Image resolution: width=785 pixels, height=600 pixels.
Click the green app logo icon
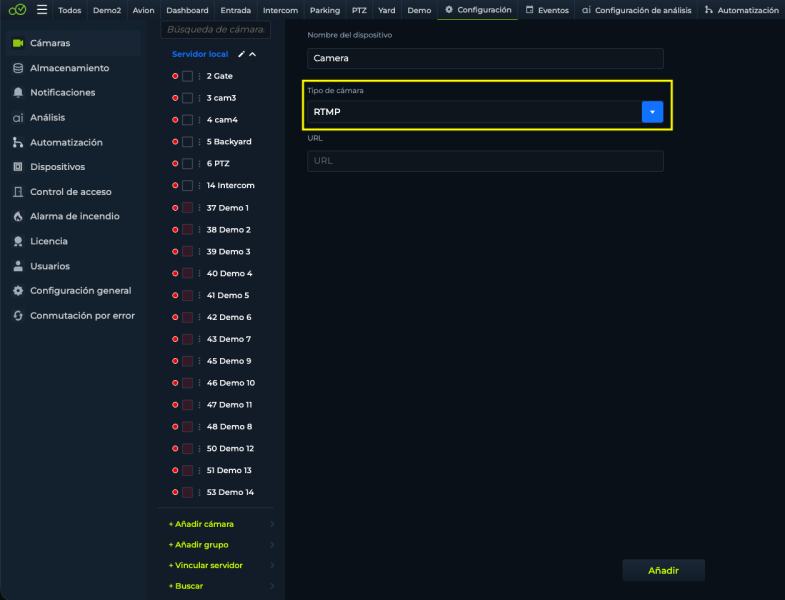pos(17,10)
